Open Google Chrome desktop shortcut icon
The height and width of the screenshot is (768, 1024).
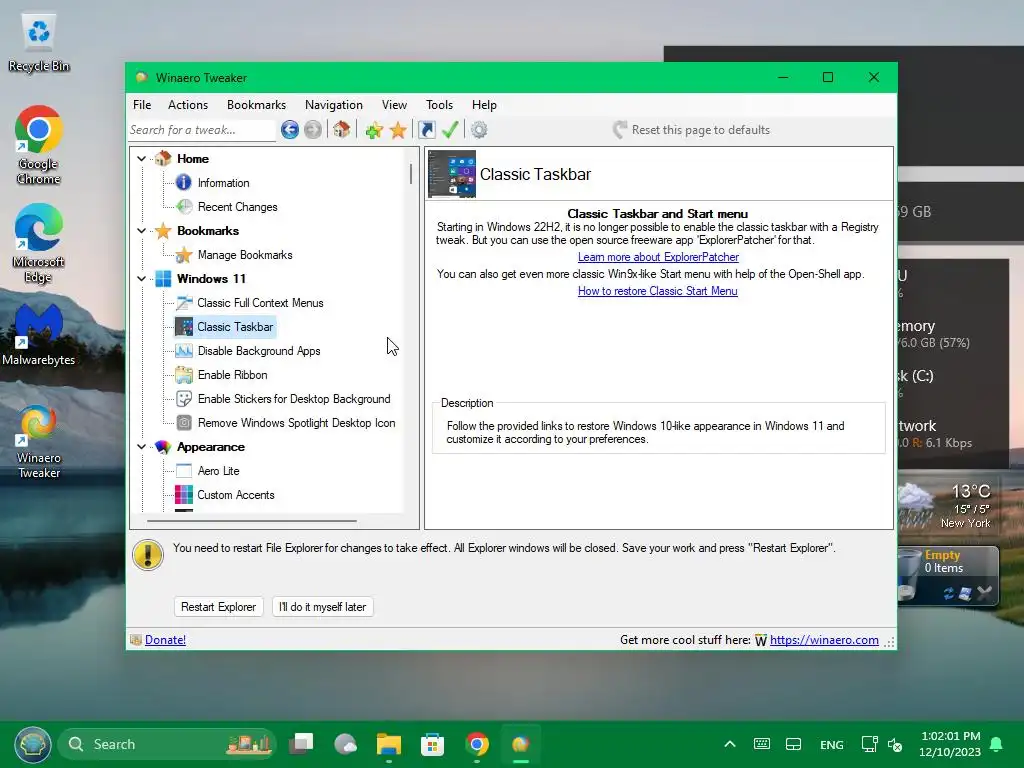[38, 129]
